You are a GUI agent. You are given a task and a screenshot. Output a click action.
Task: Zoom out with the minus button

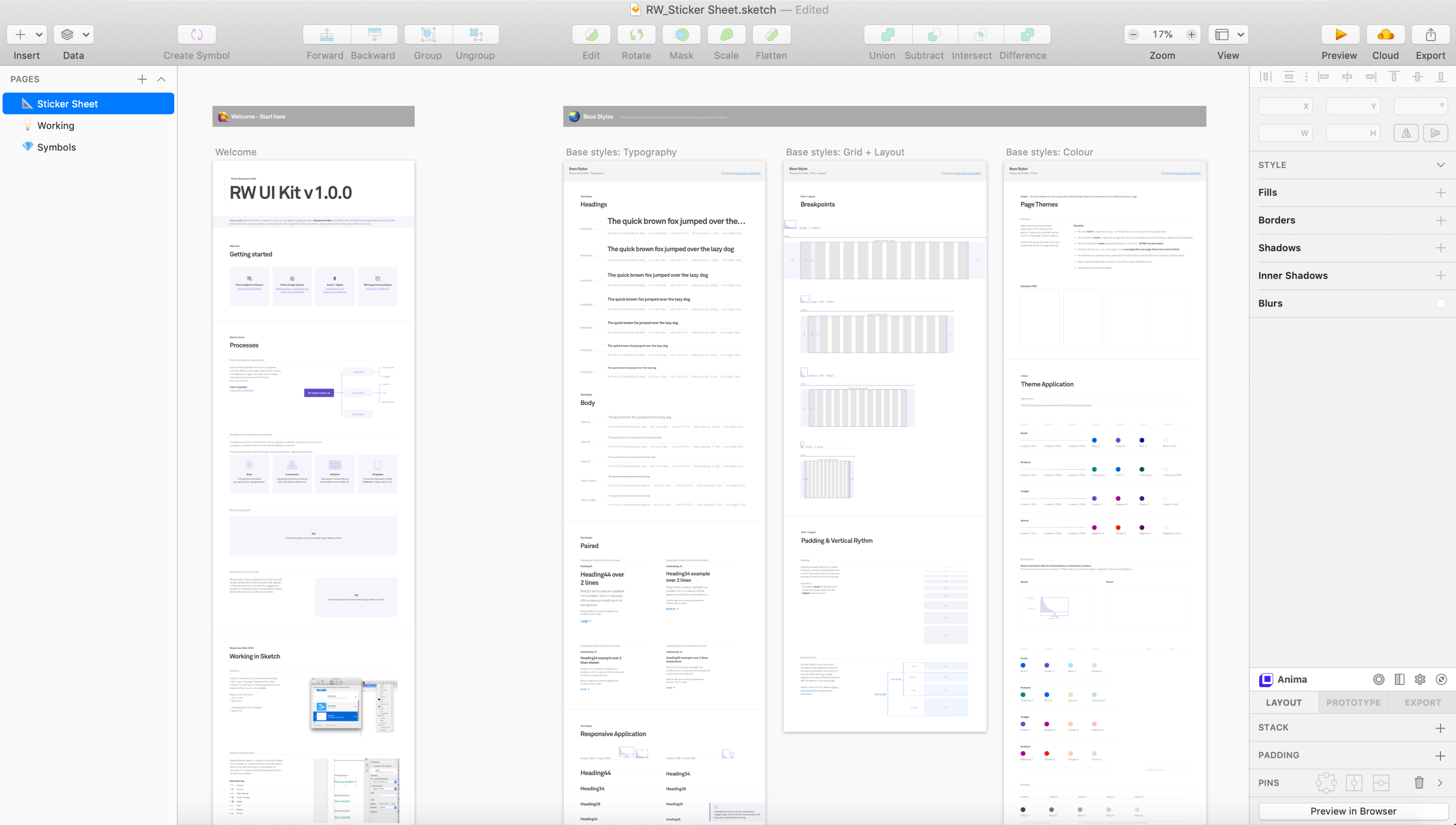1133,35
